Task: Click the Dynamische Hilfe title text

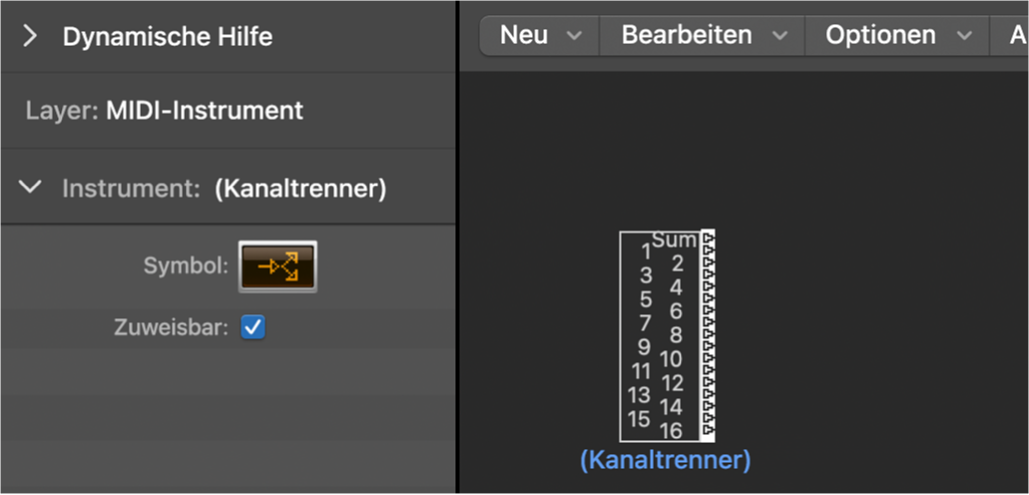Action: (167, 37)
